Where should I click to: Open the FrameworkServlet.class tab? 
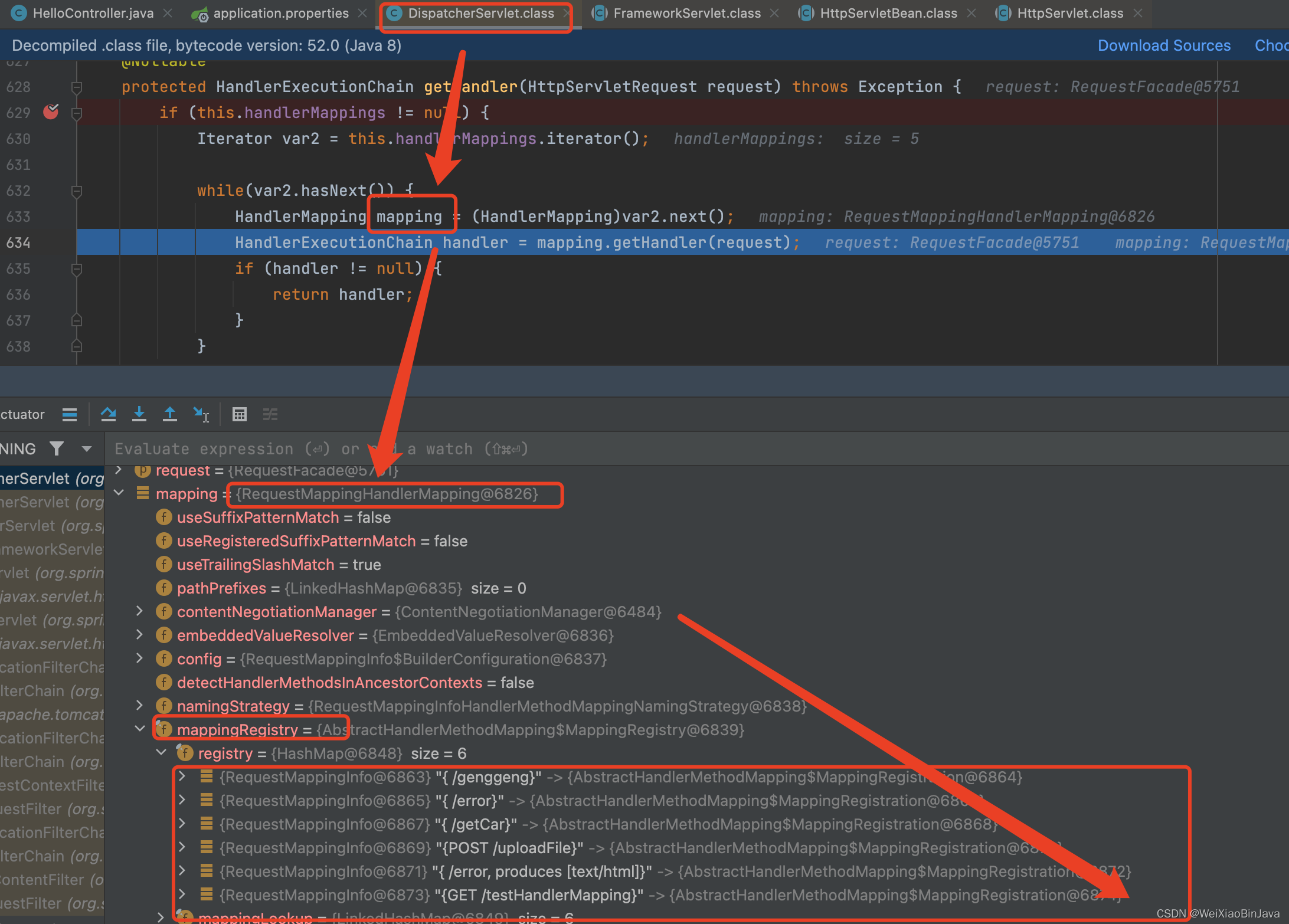click(x=686, y=13)
